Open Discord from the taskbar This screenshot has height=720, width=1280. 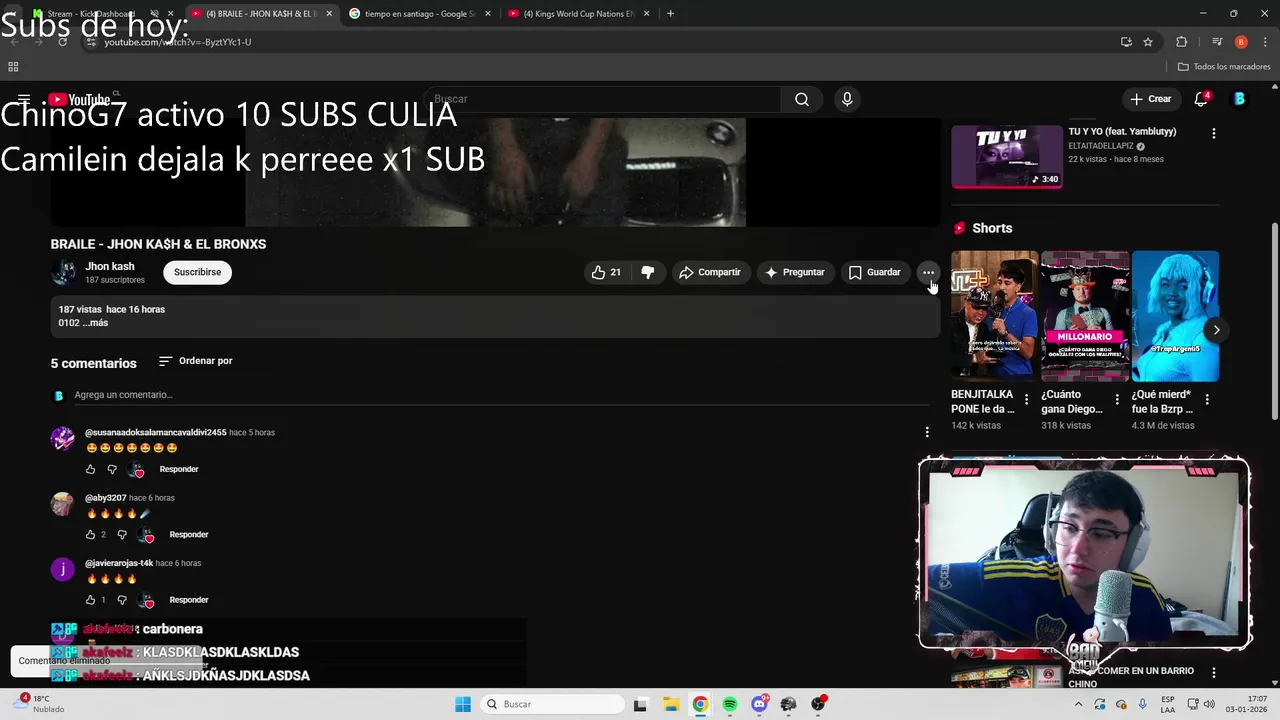pos(759,704)
